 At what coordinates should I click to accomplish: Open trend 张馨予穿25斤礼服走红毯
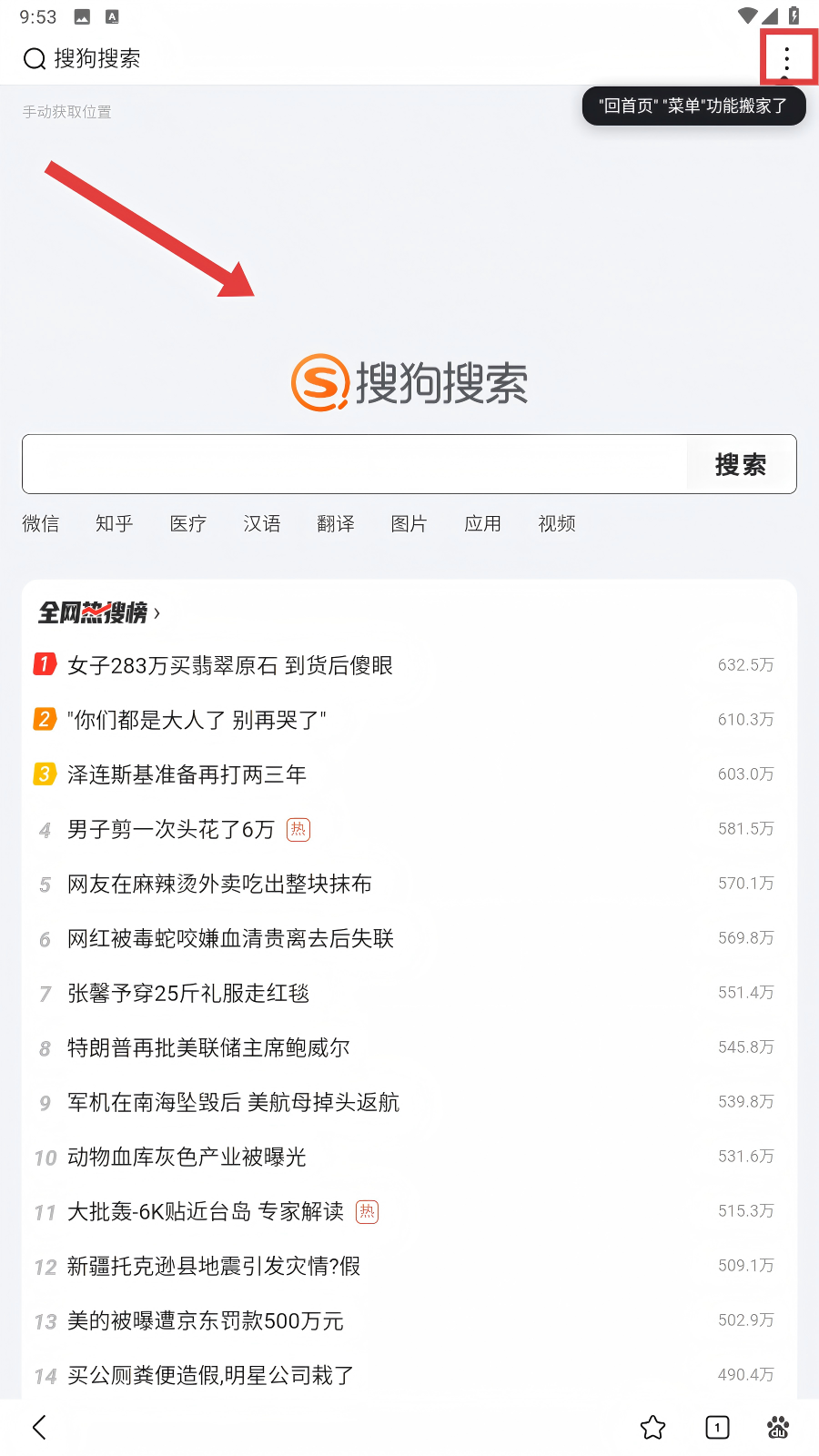(x=188, y=993)
